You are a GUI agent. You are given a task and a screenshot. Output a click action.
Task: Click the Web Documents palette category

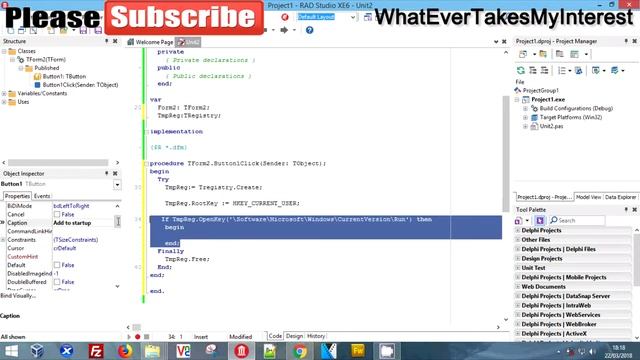tap(573, 287)
